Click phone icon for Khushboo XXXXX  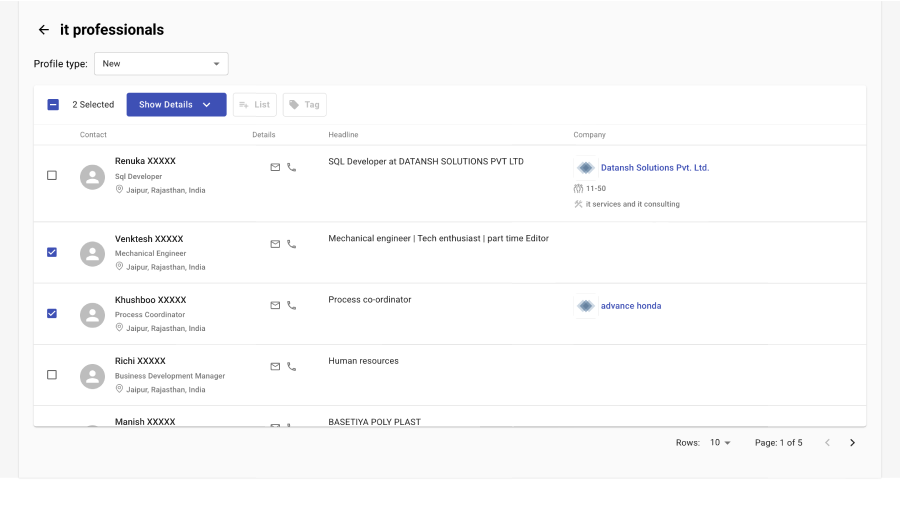292,305
